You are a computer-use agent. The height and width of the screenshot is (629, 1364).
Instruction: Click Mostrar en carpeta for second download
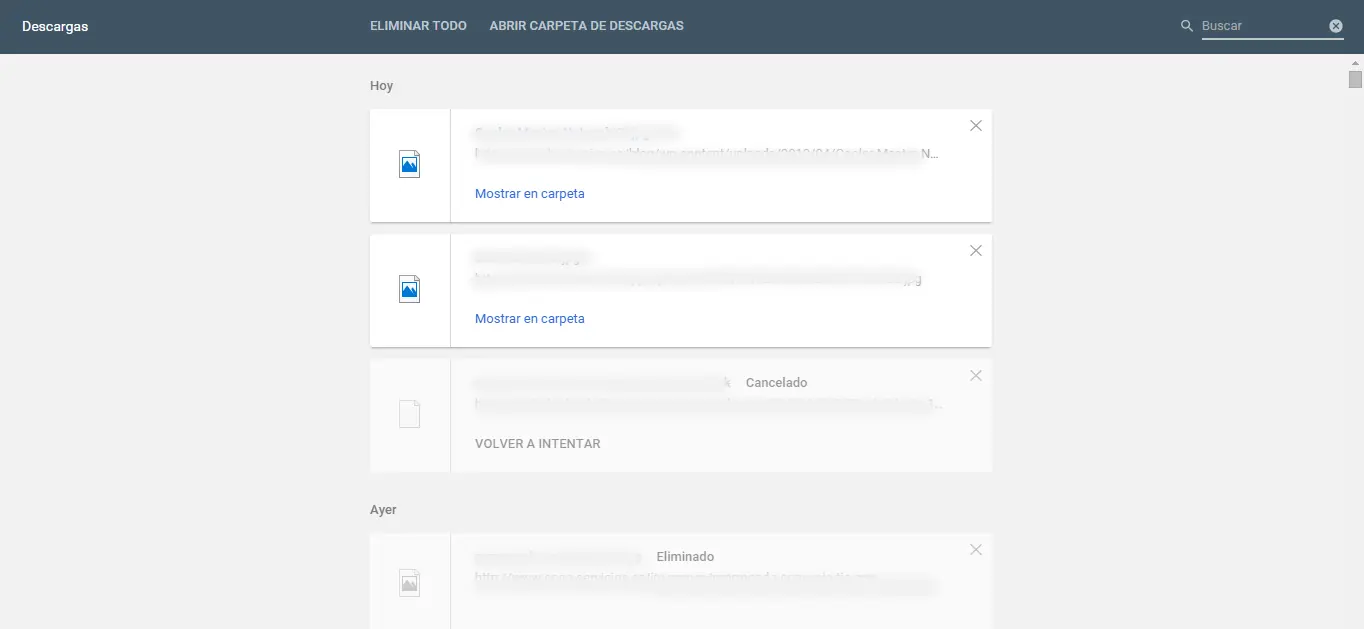point(530,319)
